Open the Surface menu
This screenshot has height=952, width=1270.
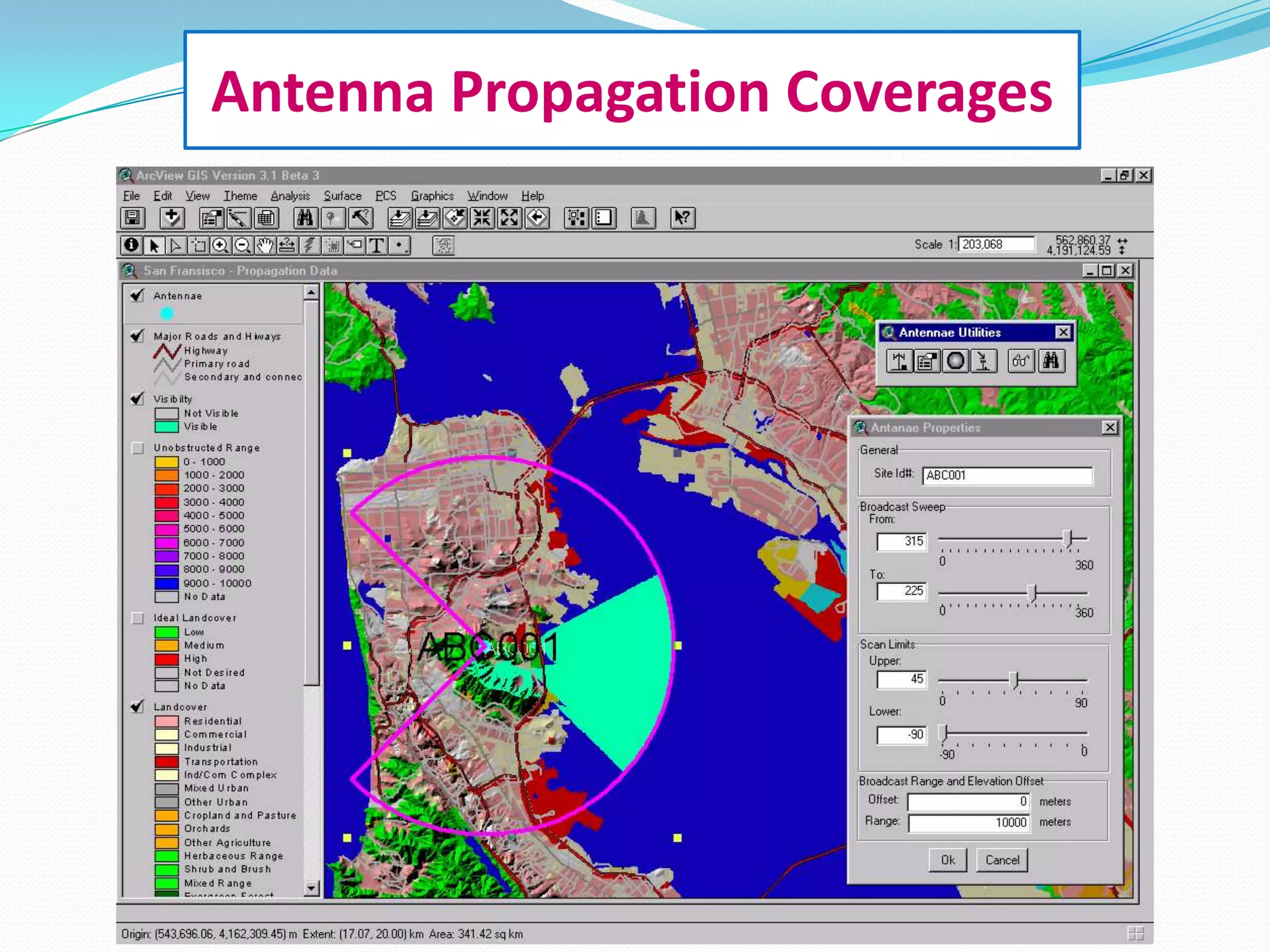coord(342,196)
